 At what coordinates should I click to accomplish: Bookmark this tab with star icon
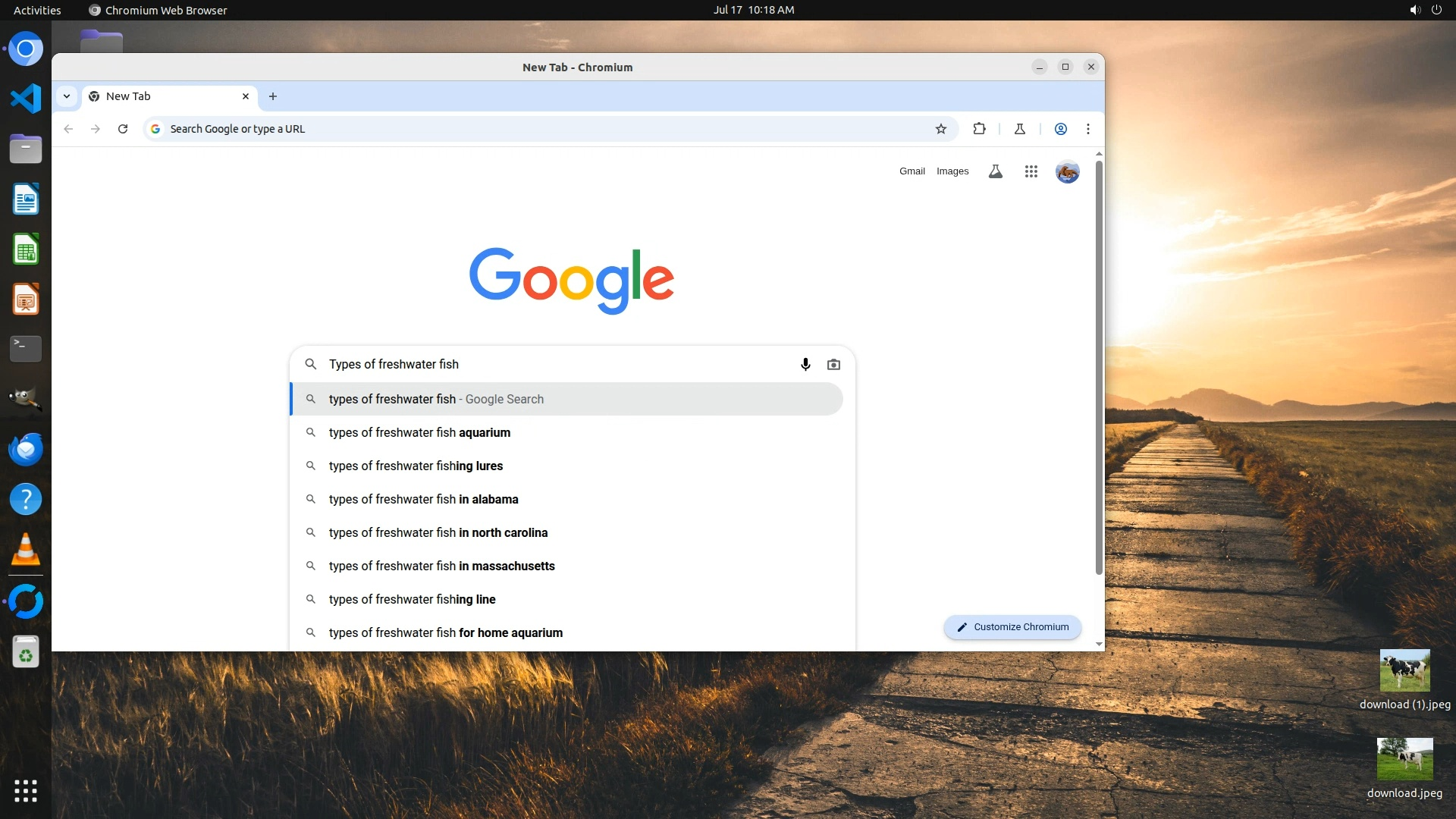click(941, 129)
